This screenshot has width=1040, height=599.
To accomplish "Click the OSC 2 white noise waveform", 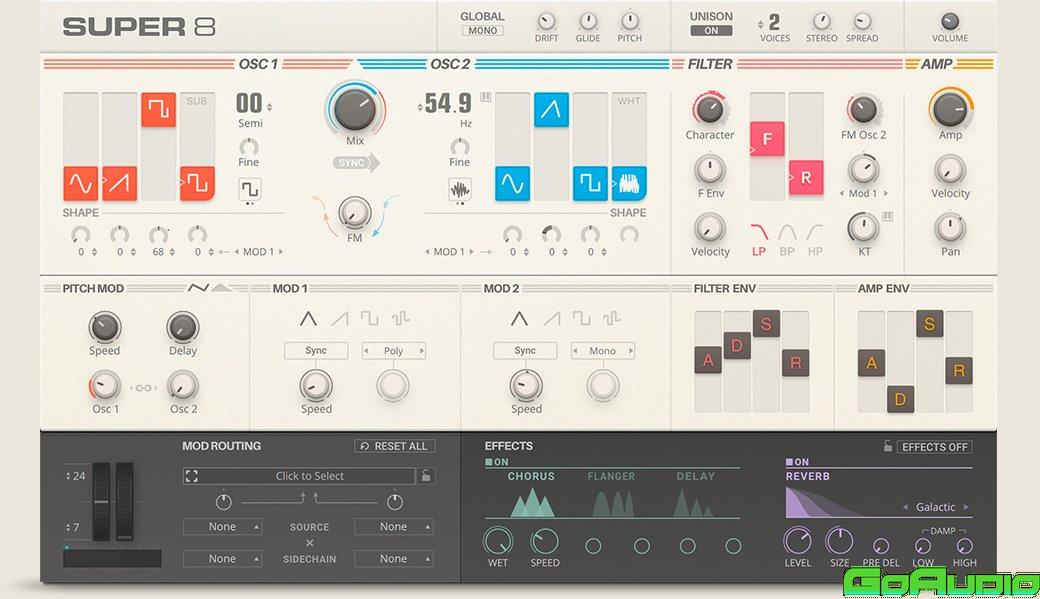I will [x=629, y=184].
